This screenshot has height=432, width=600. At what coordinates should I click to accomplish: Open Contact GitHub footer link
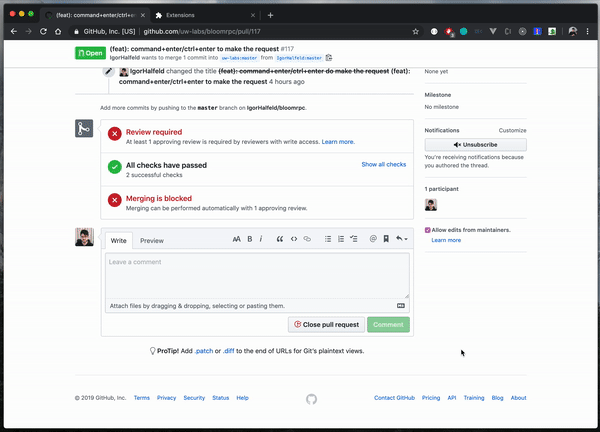[395, 398]
